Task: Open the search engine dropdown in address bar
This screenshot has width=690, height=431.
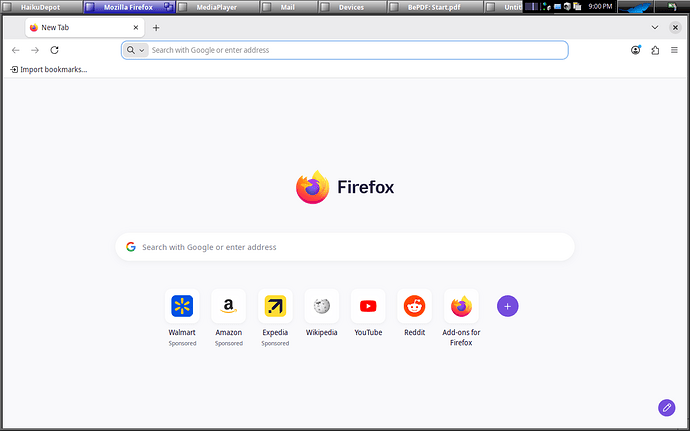Action: [136, 50]
